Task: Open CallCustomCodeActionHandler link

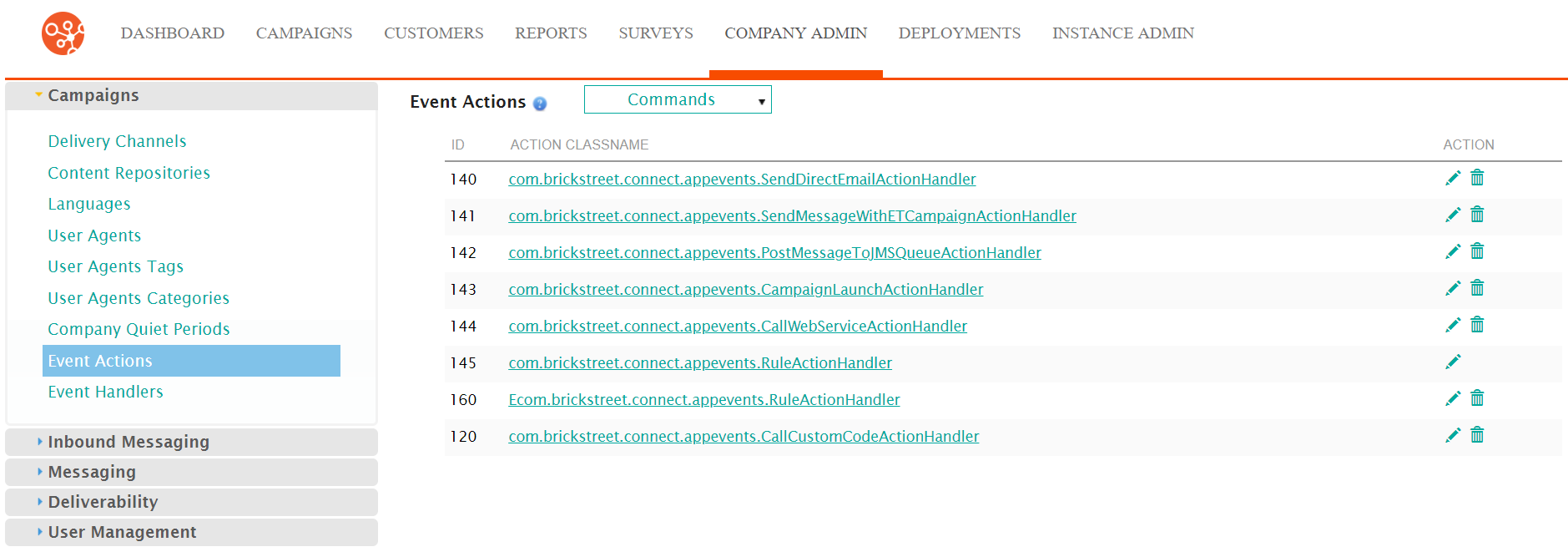Action: 744,436
